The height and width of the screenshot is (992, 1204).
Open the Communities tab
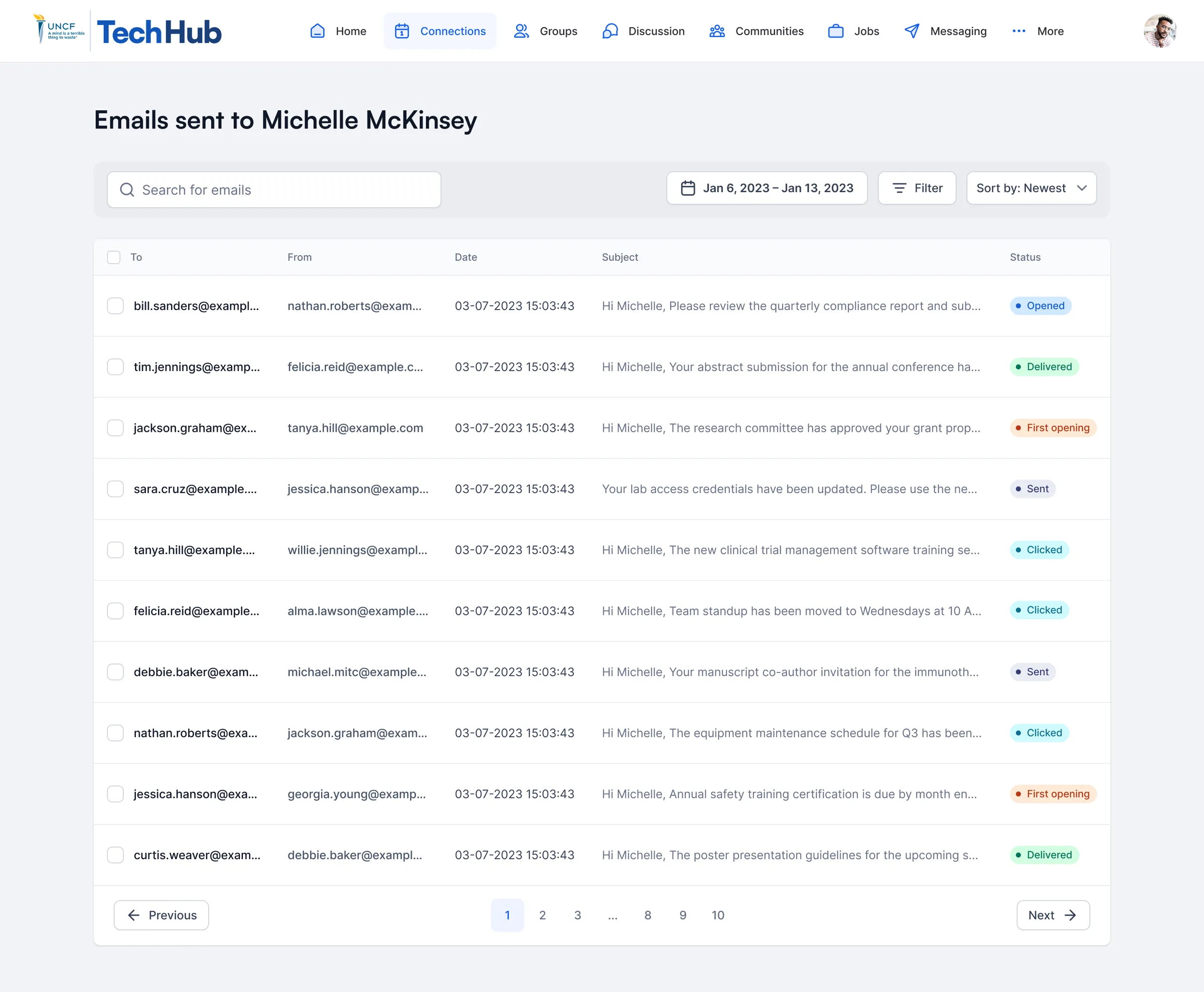click(x=757, y=31)
